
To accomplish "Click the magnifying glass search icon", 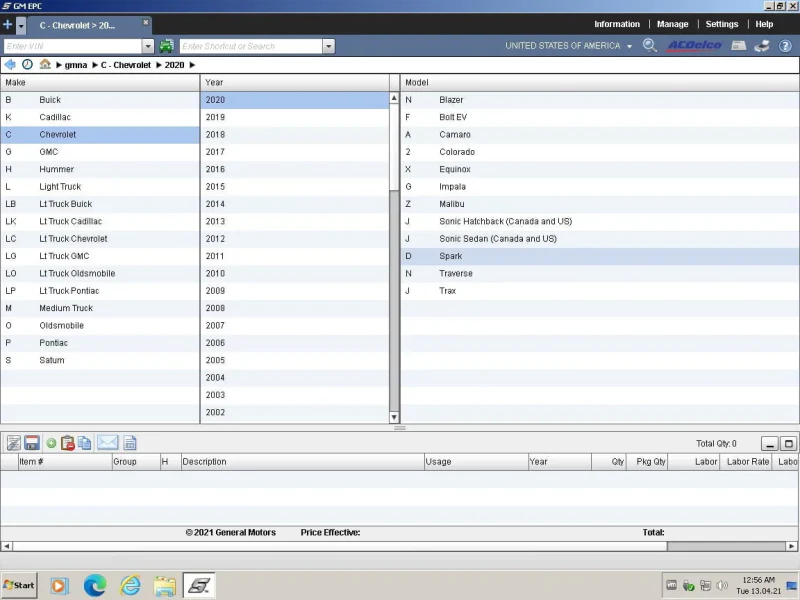I will (650, 46).
